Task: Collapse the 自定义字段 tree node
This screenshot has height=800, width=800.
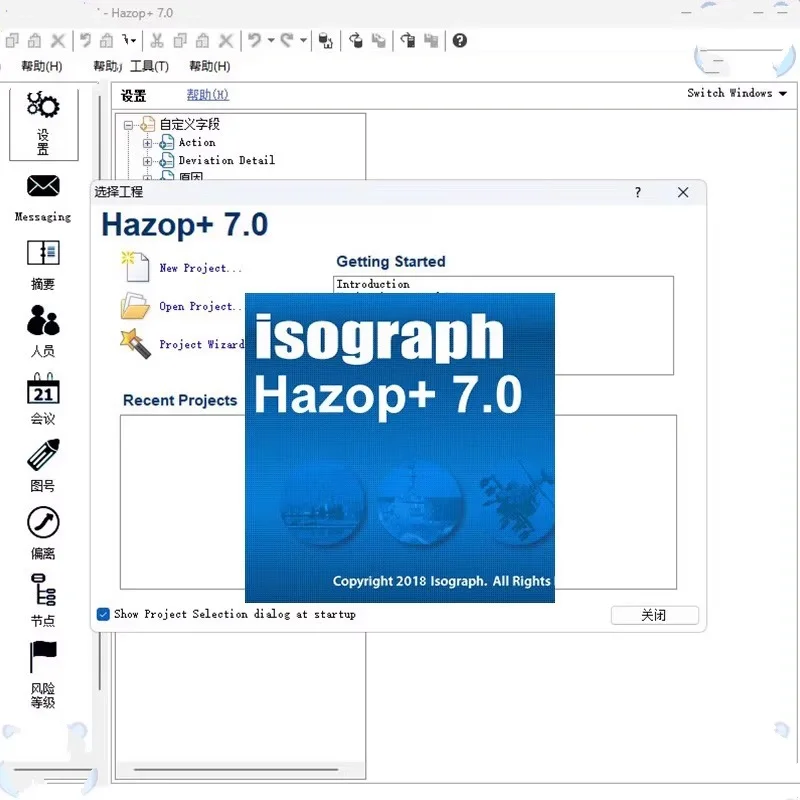Action: pyautogui.click(x=128, y=124)
